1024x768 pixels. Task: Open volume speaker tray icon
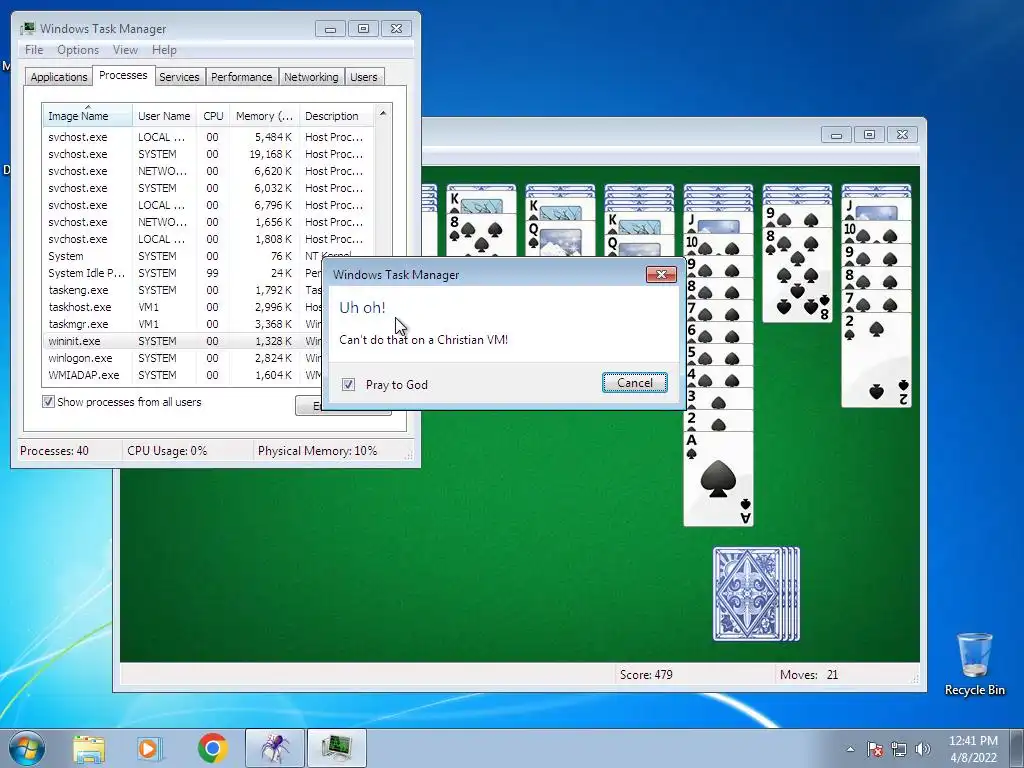(x=922, y=749)
